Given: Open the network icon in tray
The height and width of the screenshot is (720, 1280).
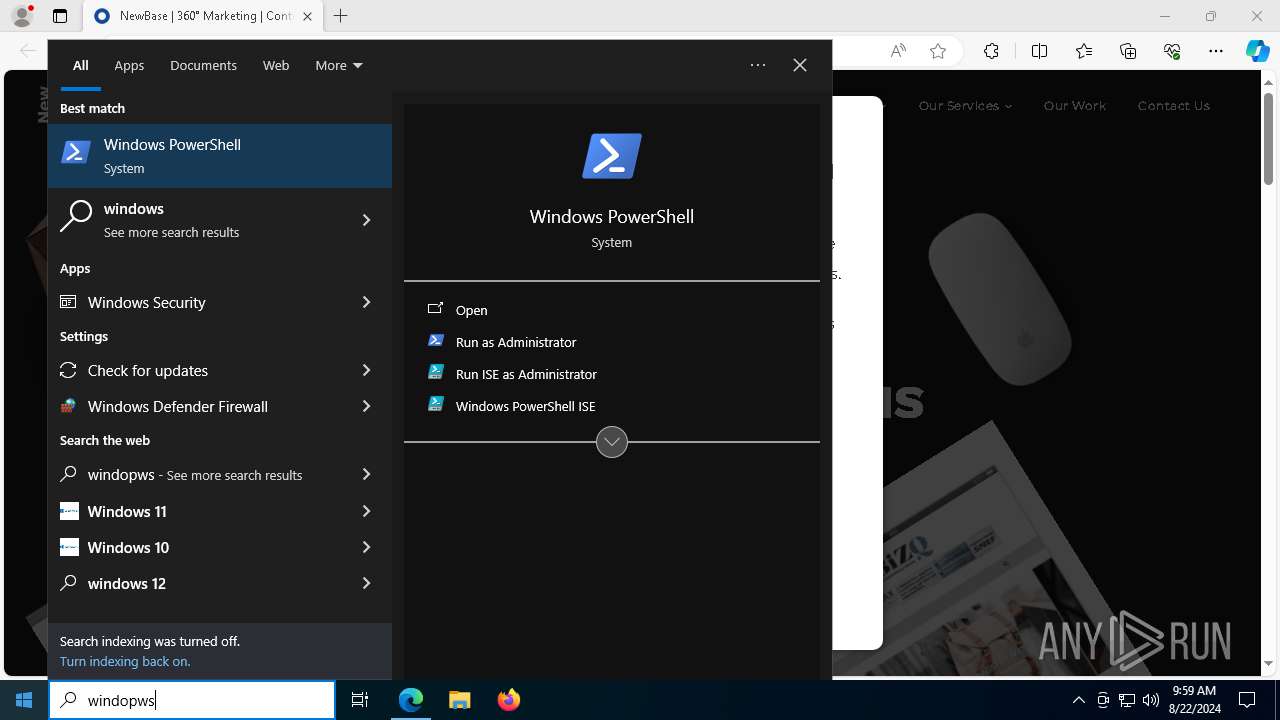Looking at the screenshot, I should pos(1127,700).
